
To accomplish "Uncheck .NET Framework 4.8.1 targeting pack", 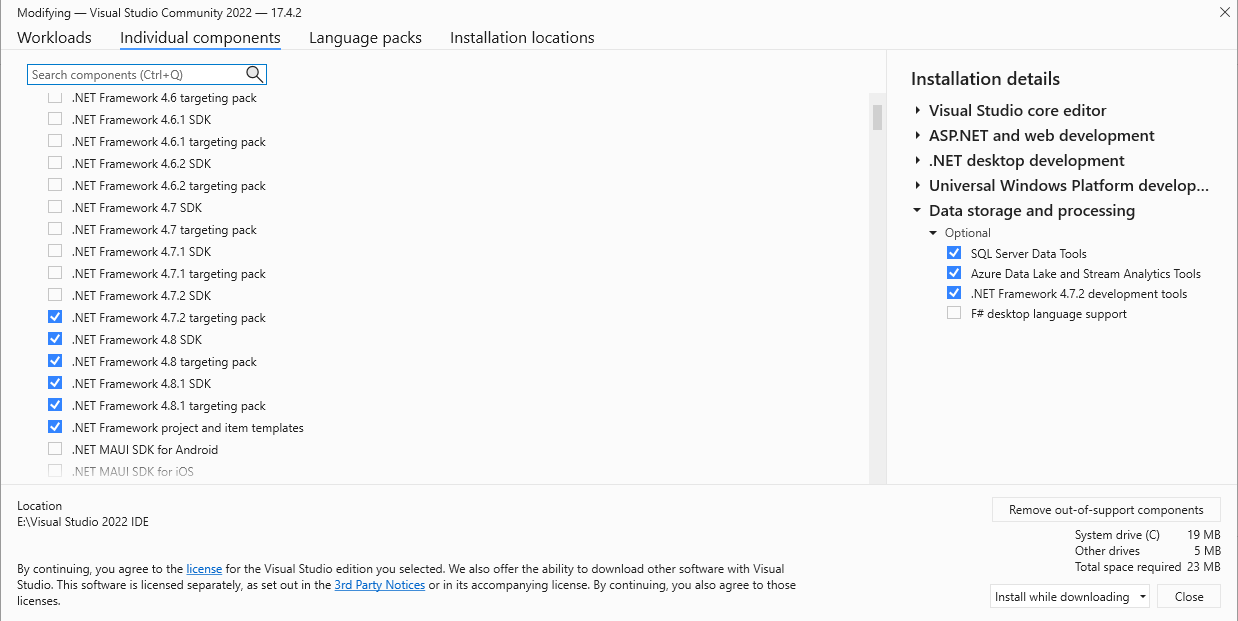I will (x=55, y=405).
